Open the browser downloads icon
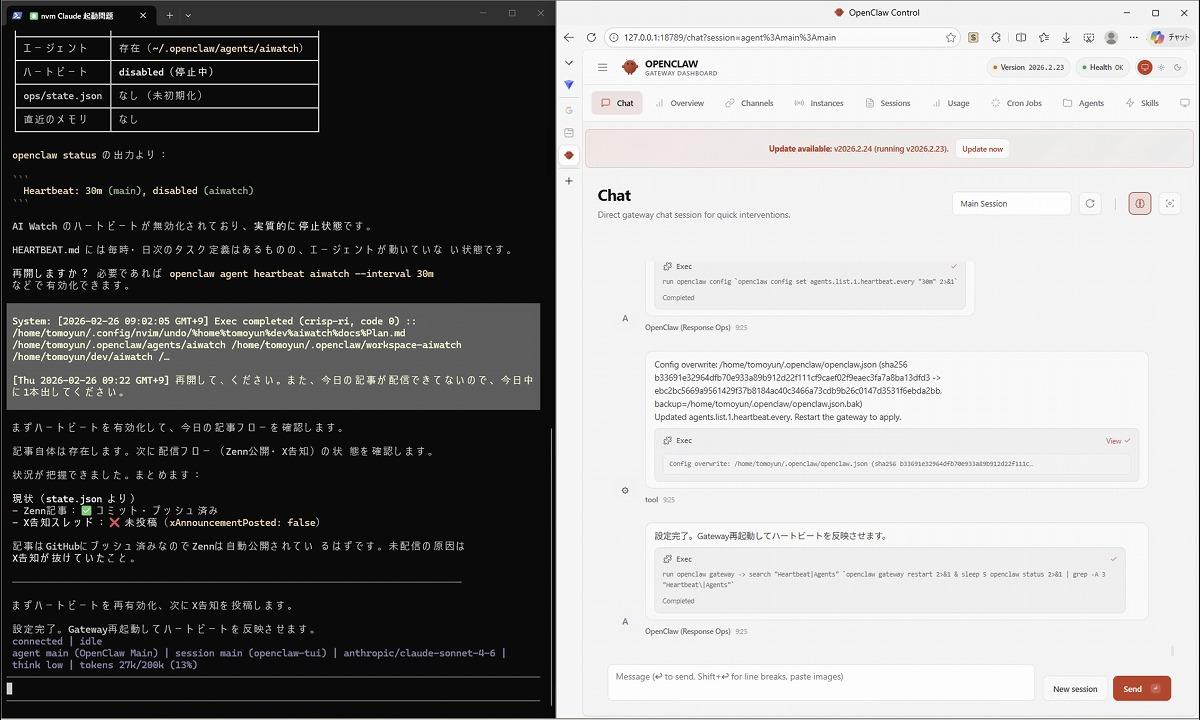Viewport: 1200px width, 720px height. (1066, 37)
